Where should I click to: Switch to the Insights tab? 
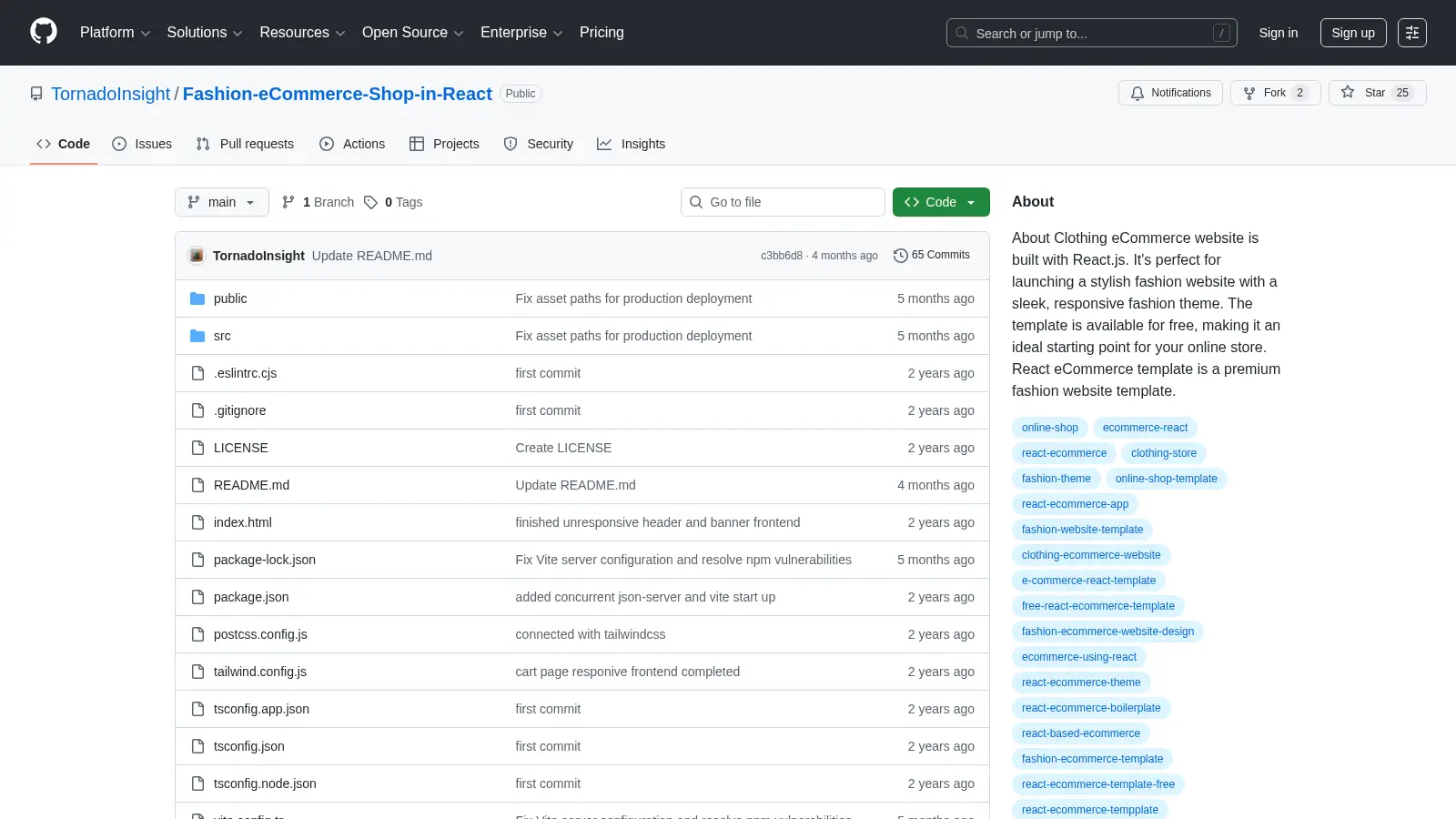click(632, 144)
